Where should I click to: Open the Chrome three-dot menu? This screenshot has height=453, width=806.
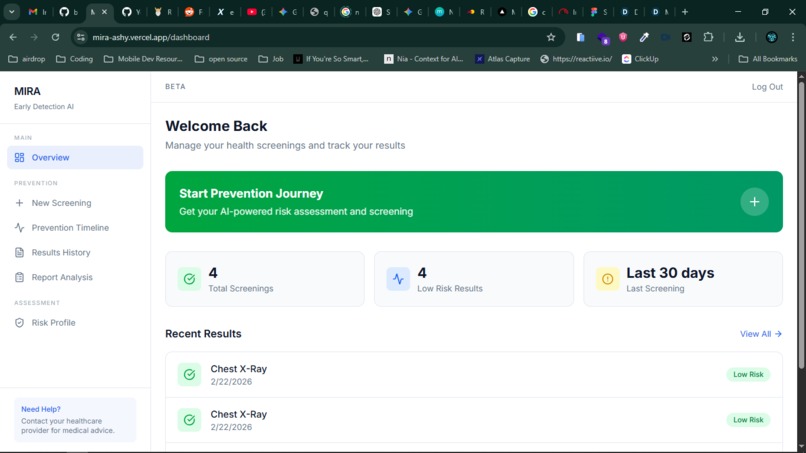[x=793, y=37]
